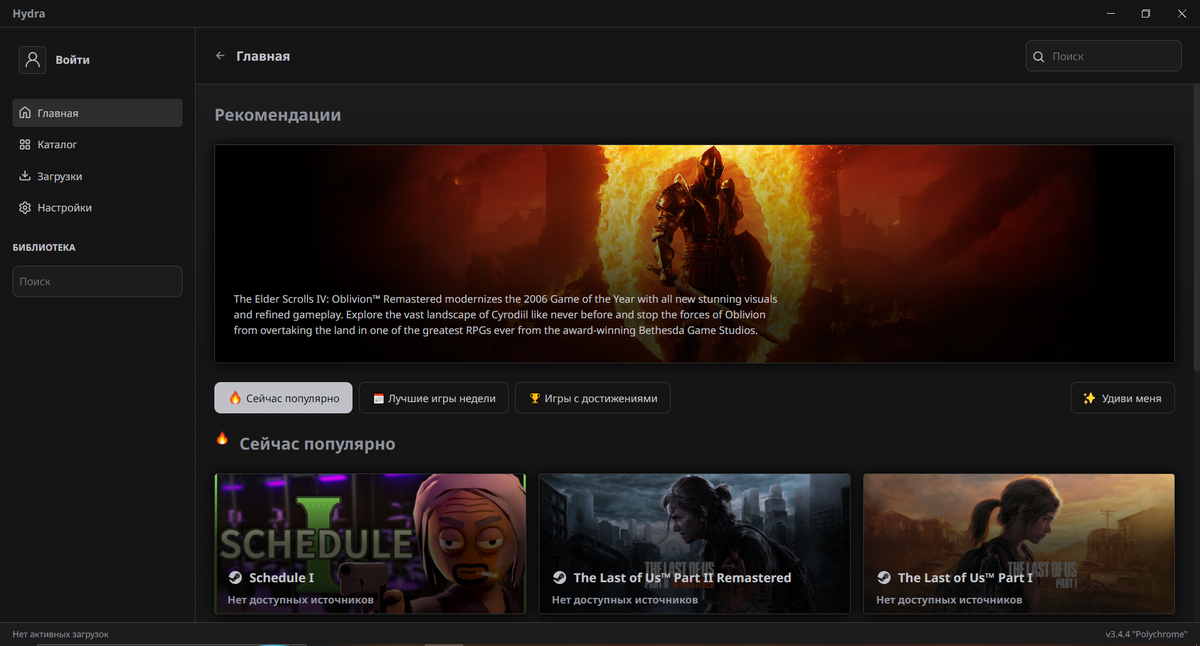Click the Удиви меня button
Viewport: 1200px width, 646px height.
pos(1122,398)
